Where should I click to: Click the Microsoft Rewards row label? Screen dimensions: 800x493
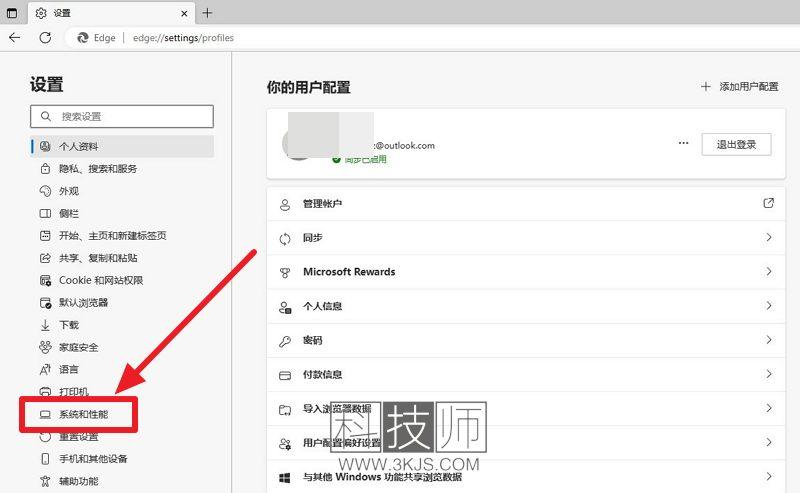pyautogui.click(x=349, y=272)
